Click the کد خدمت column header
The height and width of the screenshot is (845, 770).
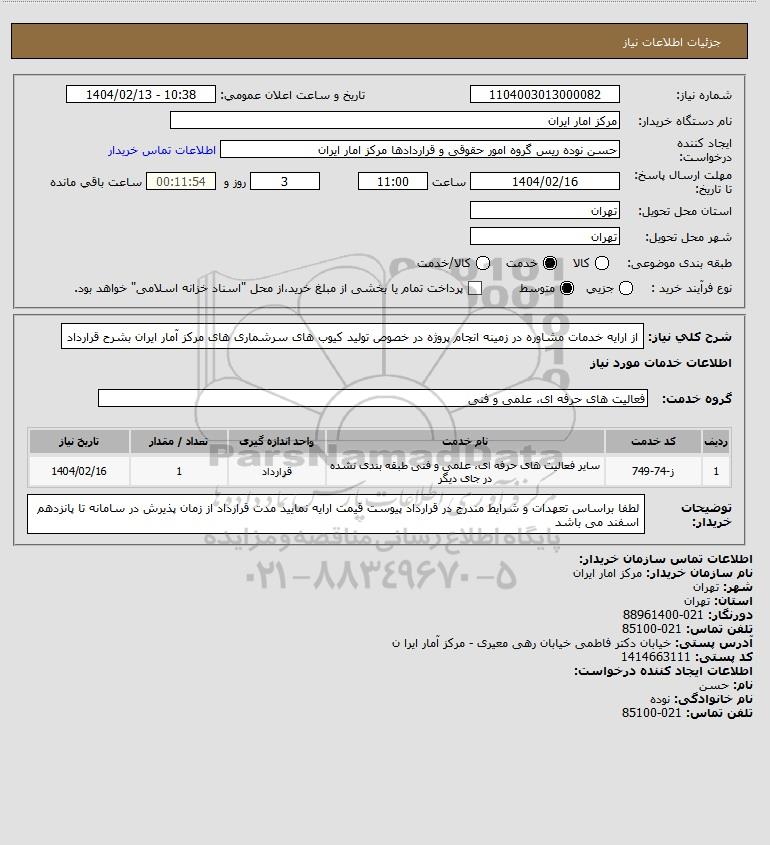653,441
